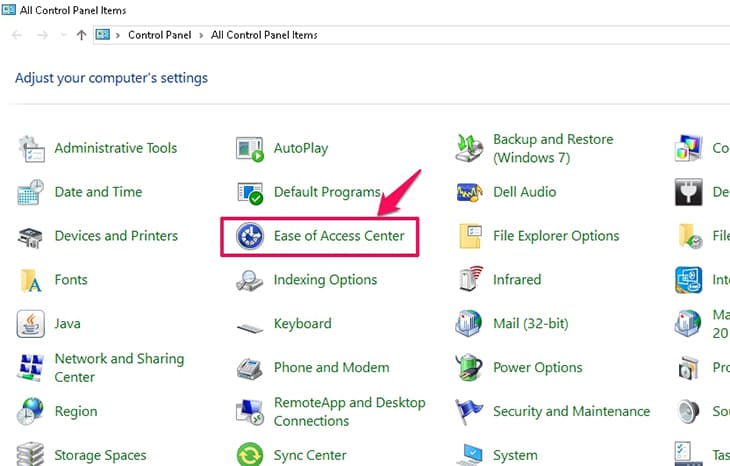Open the Date and Time link

coord(98,192)
